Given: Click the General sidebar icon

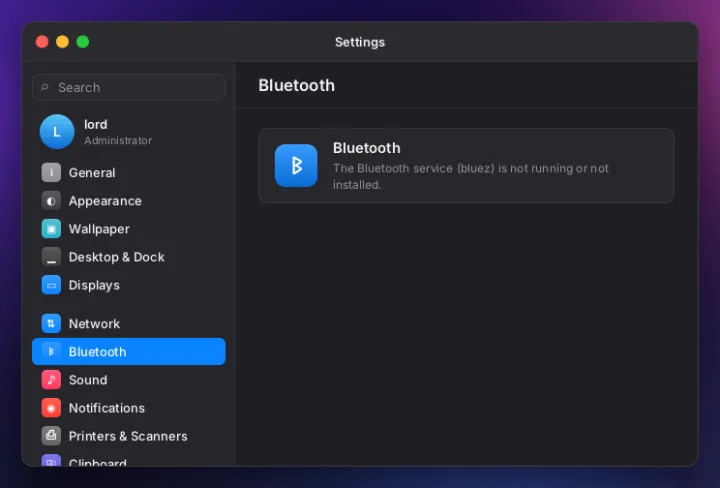Looking at the screenshot, I should pos(51,173).
